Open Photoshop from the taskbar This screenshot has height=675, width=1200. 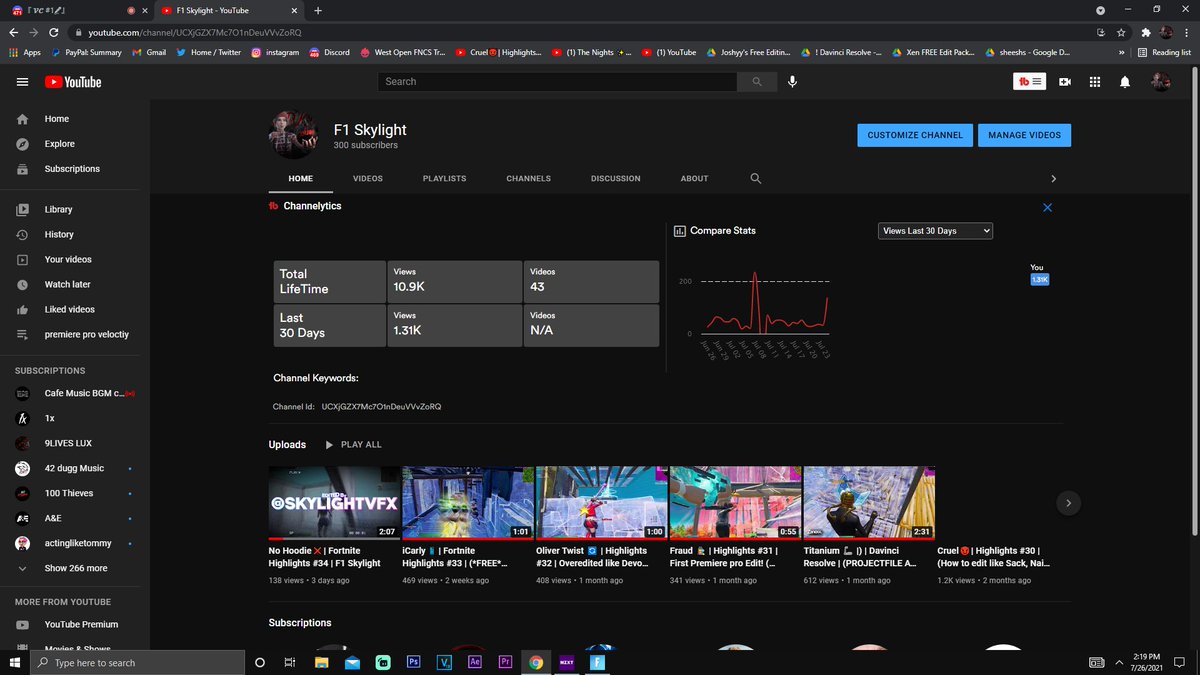coord(413,662)
